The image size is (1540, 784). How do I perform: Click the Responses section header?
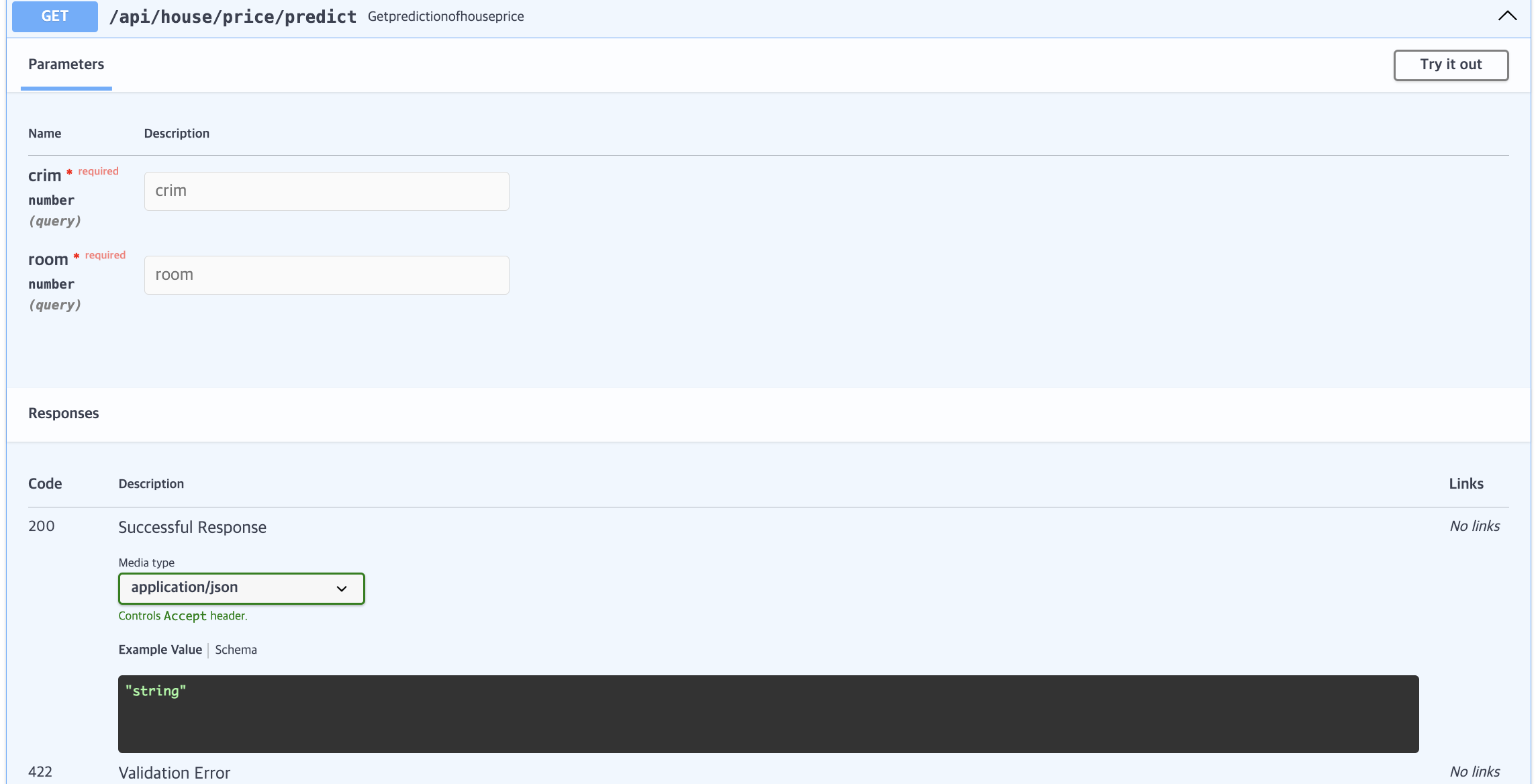point(64,413)
